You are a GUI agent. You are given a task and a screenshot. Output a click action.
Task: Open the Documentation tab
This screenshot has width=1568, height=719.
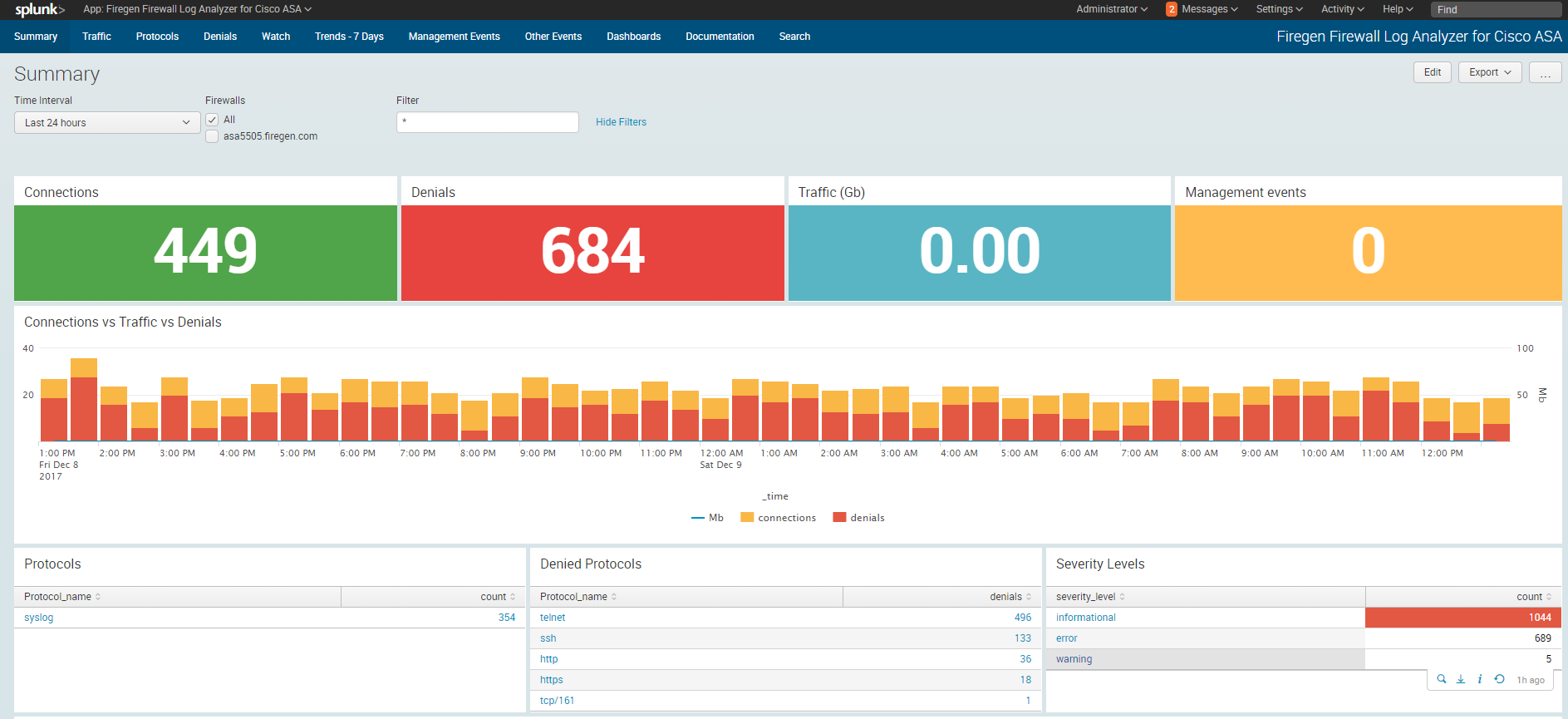click(720, 37)
